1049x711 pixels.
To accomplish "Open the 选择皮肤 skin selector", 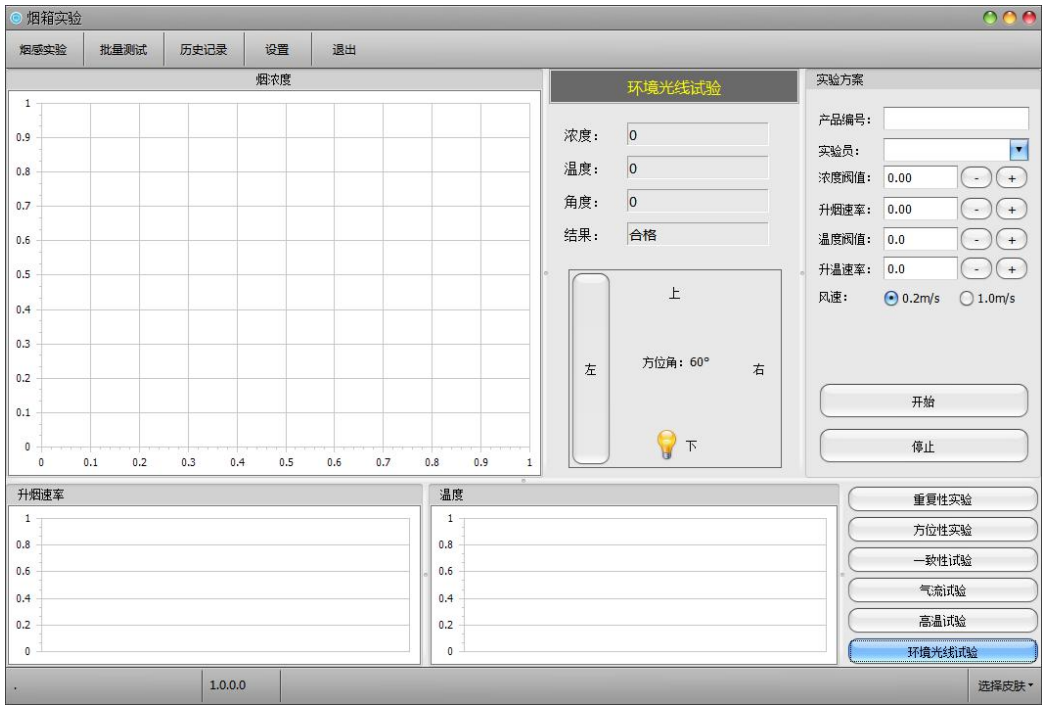I will (x=1005, y=686).
